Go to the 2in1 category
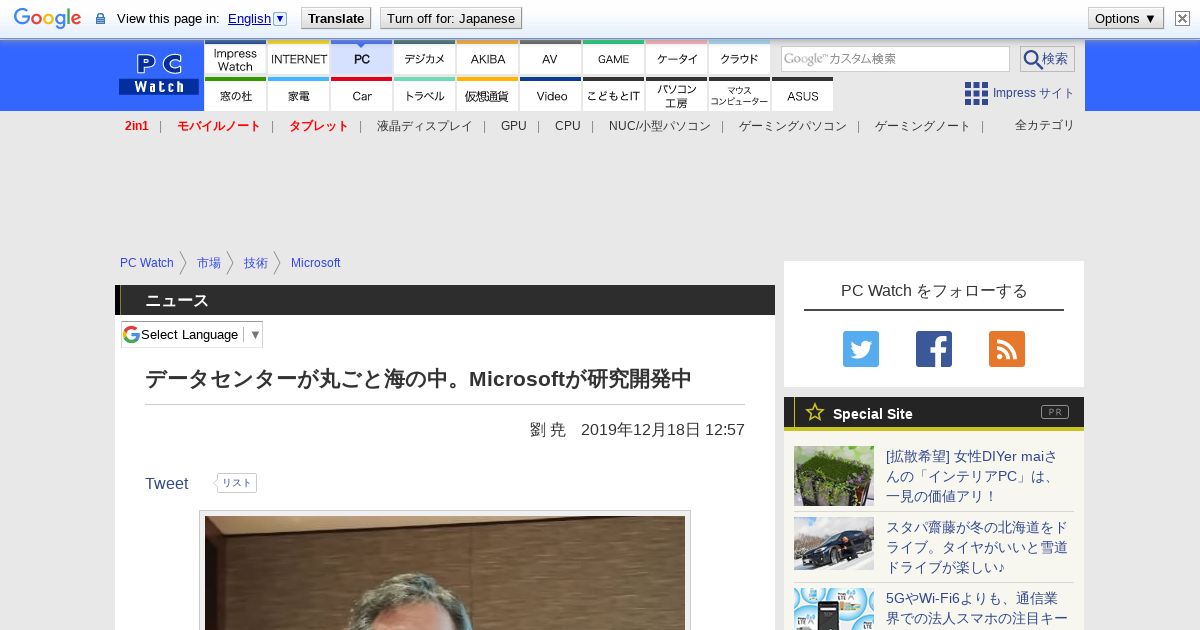 click(137, 126)
